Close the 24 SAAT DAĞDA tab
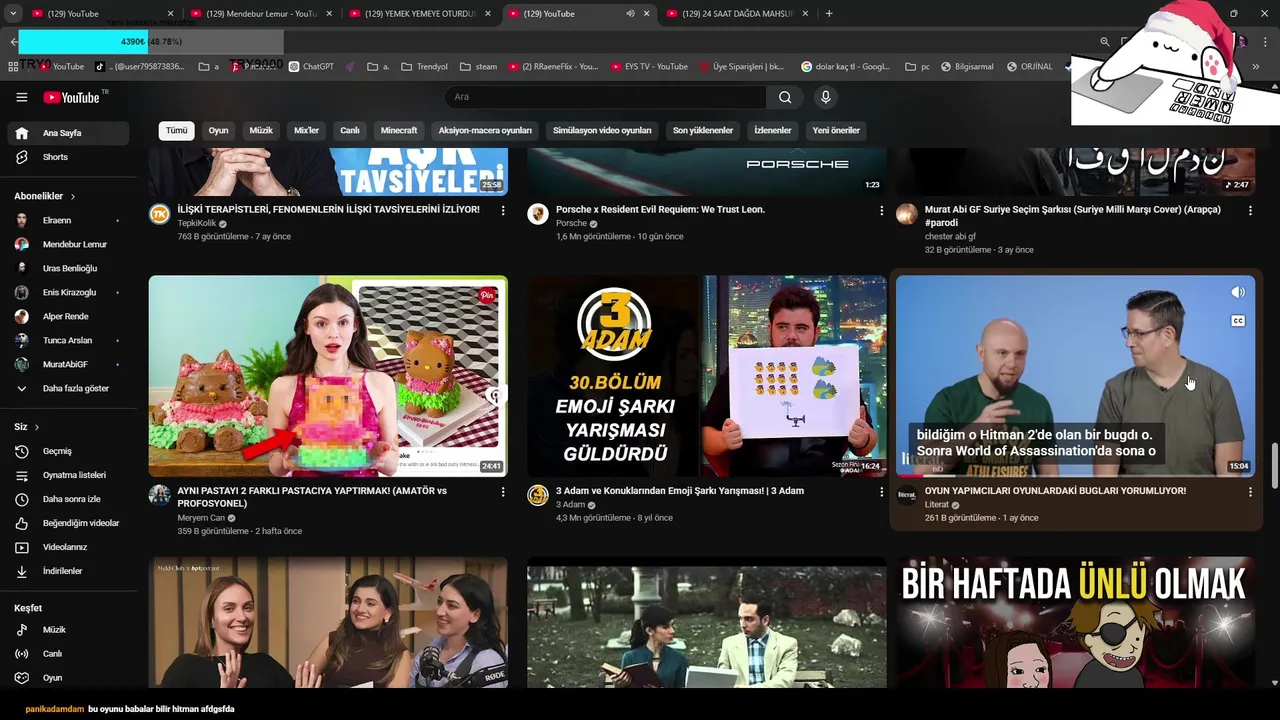This screenshot has width=1280, height=720. point(805,14)
